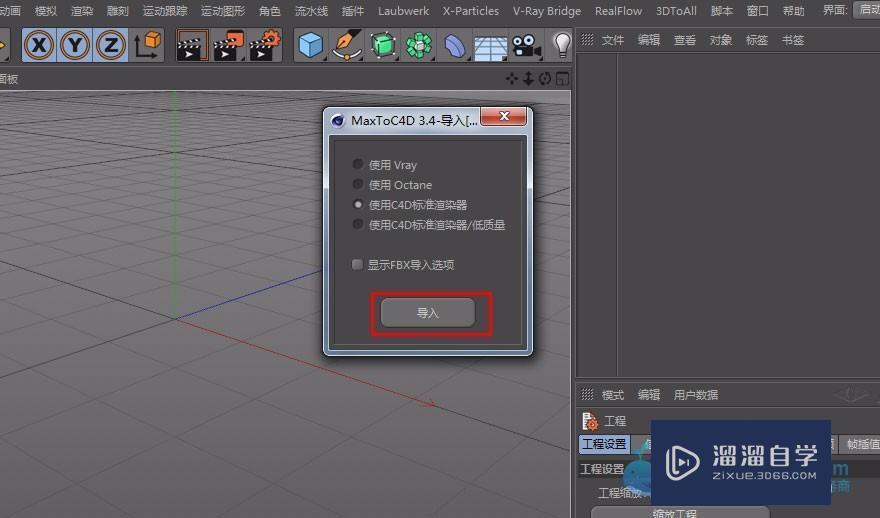Click the blue bend deformer icon
Viewport: 880px width, 518px height.
(455, 45)
